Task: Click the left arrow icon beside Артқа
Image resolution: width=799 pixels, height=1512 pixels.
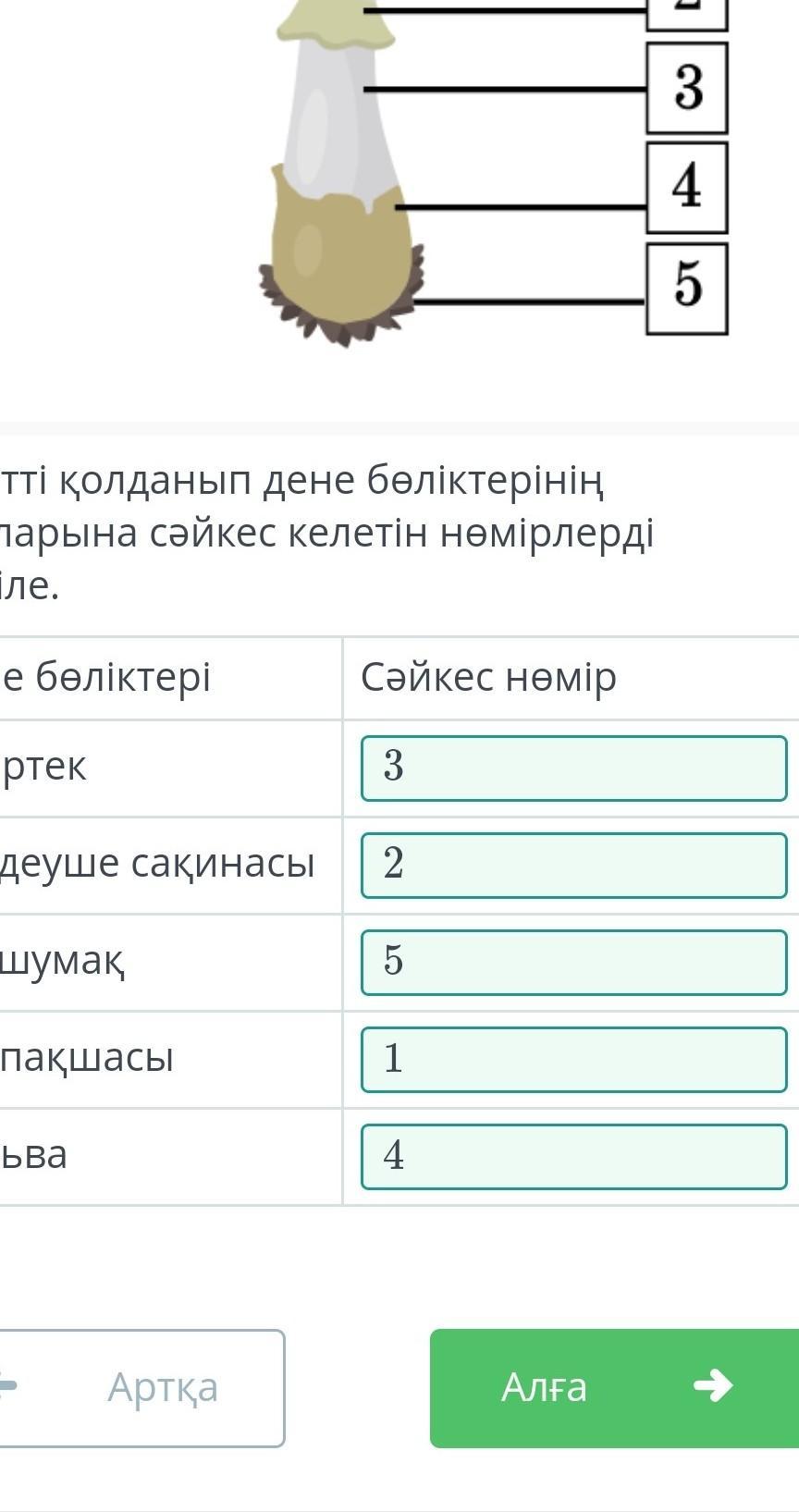Action: point(7,1386)
